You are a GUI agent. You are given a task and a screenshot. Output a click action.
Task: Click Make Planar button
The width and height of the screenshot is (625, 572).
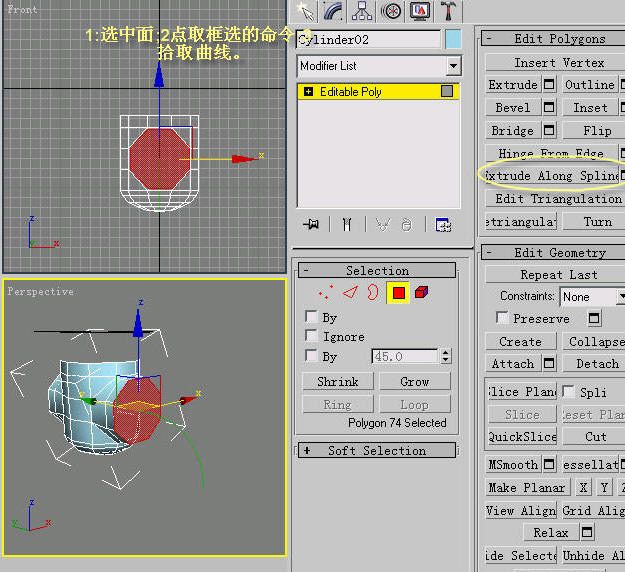[527, 487]
